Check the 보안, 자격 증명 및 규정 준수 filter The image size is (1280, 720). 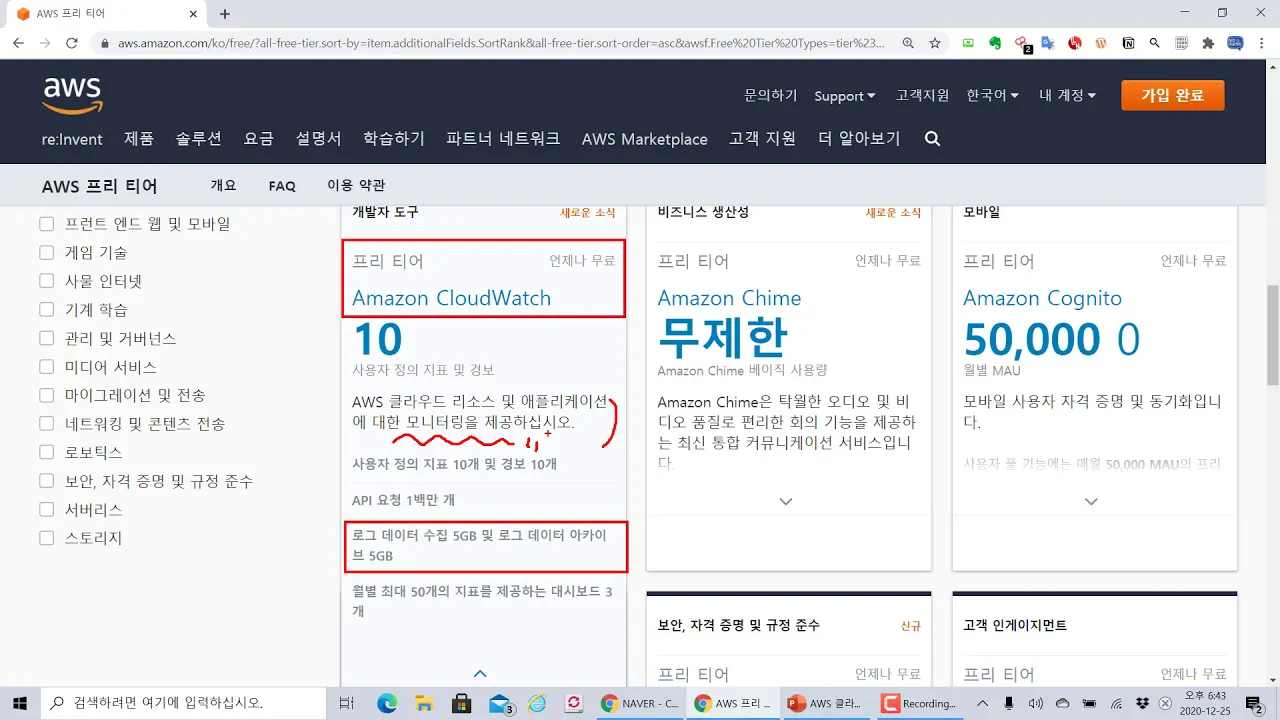(46, 481)
